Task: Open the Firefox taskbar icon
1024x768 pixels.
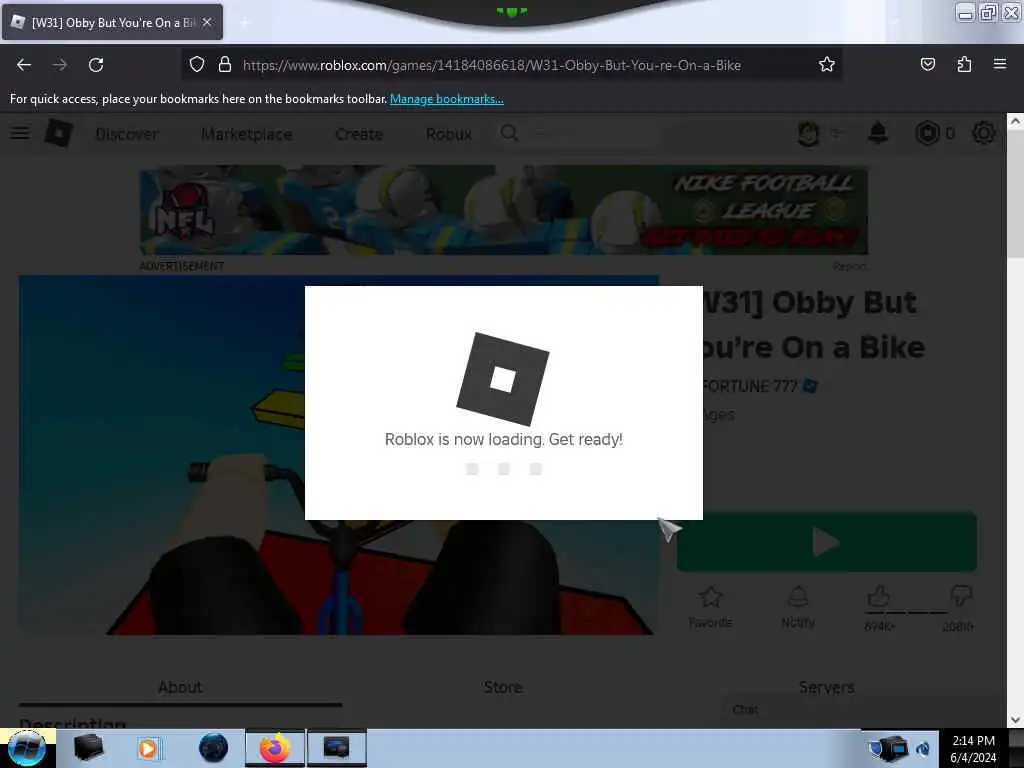Action: tap(275, 748)
